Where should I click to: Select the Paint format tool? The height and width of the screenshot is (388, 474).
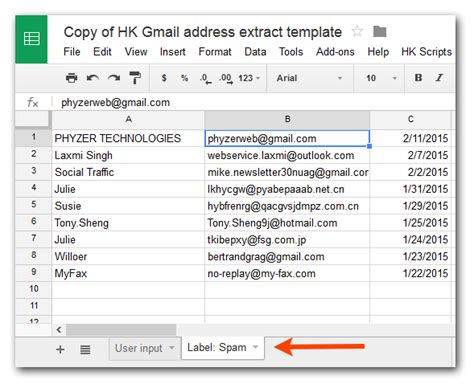pos(135,78)
